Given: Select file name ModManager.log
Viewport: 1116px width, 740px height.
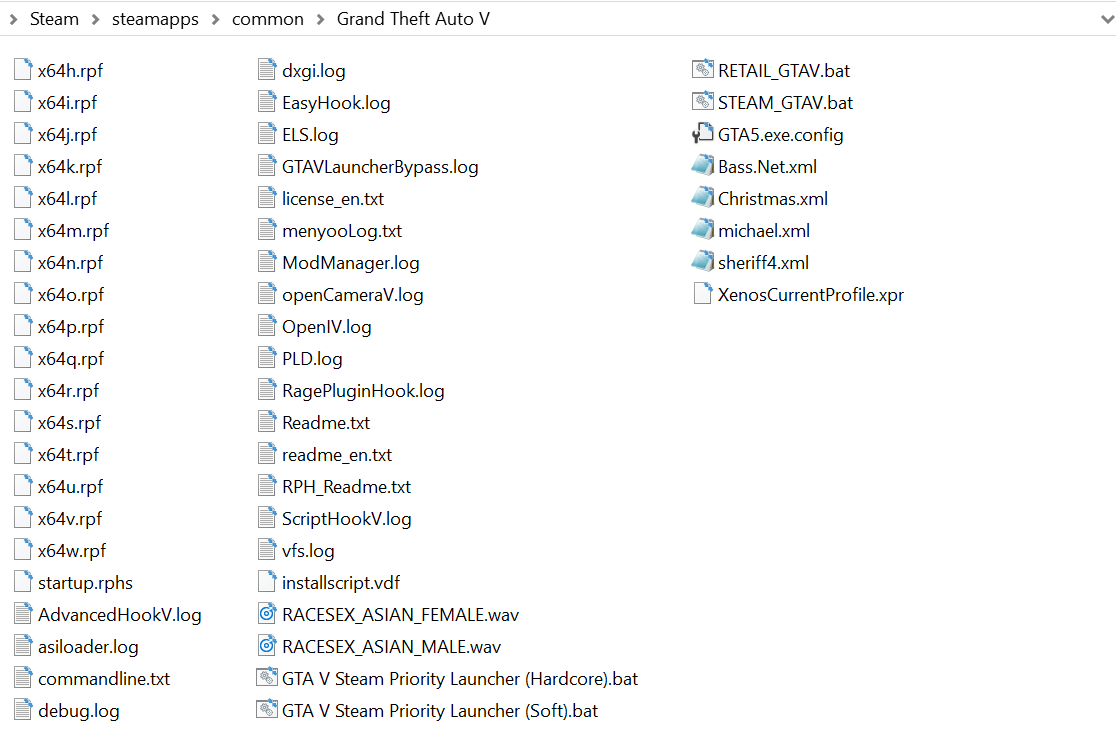Looking at the screenshot, I should pyautogui.click(x=350, y=263).
